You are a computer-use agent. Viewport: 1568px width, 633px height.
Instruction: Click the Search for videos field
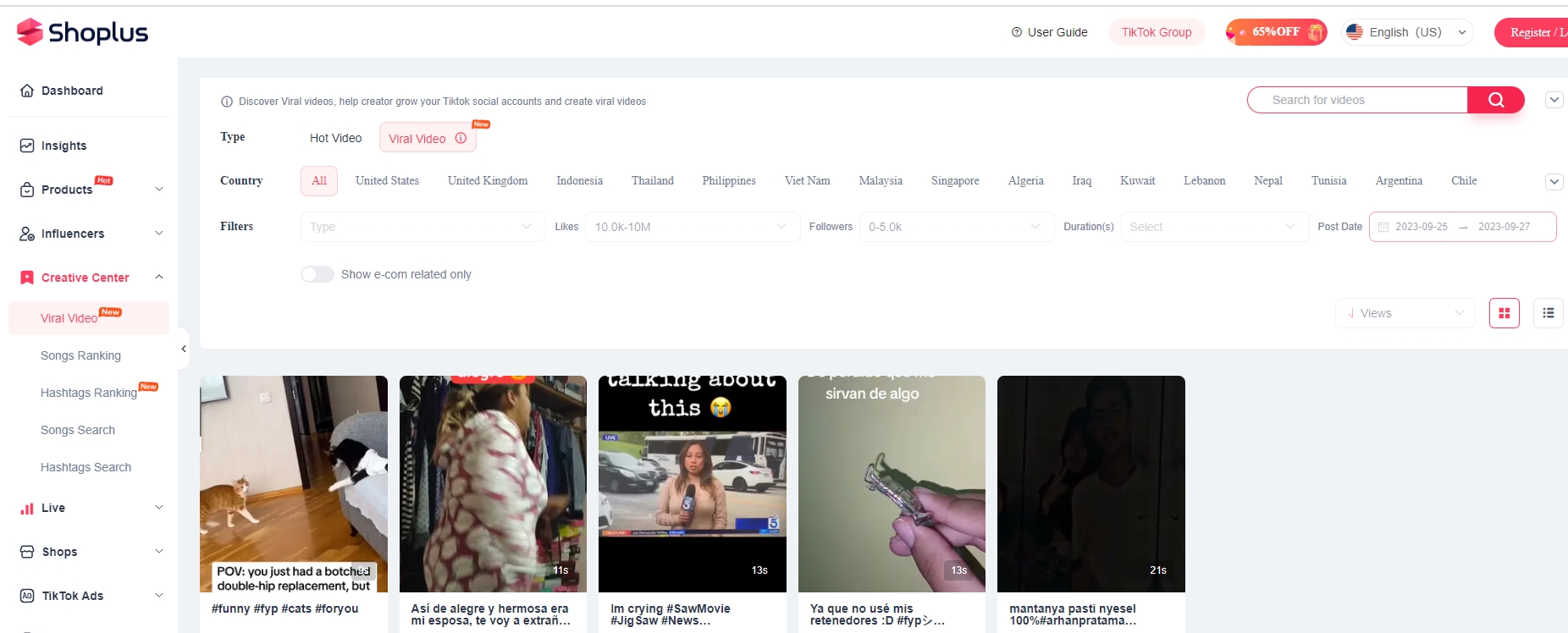1357,100
